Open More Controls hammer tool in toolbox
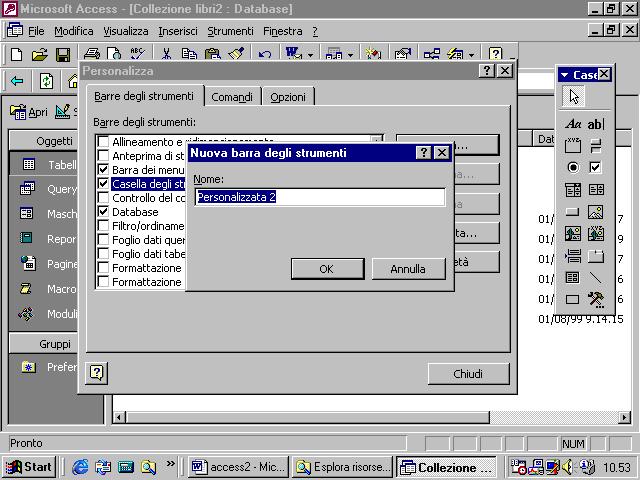Image resolution: width=640 pixels, height=480 pixels. click(596, 300)
